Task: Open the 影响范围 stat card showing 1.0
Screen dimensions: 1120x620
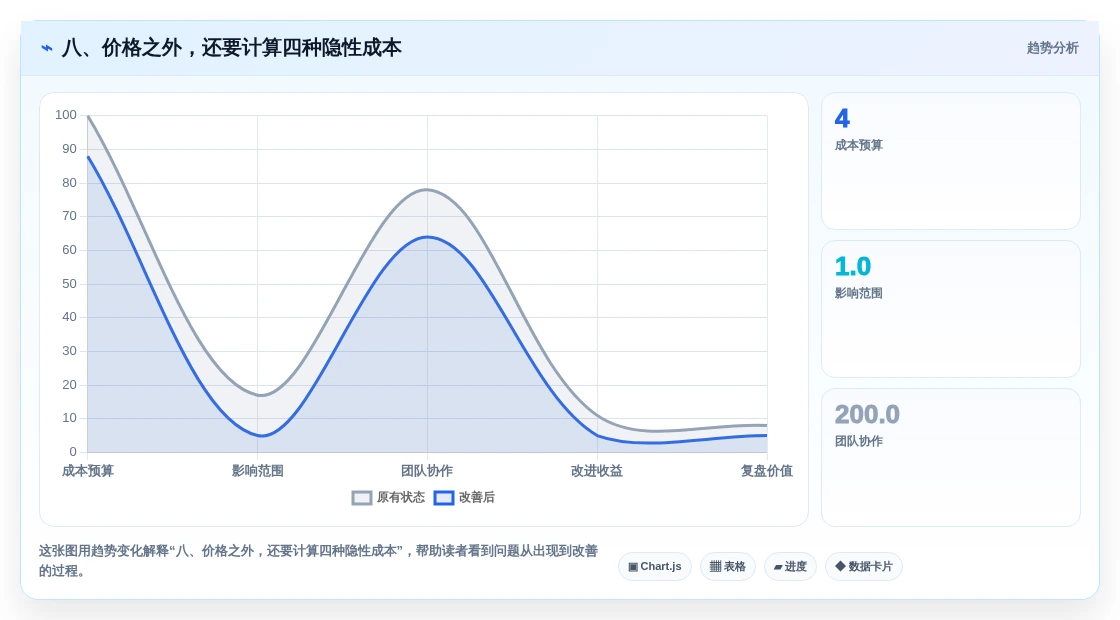Action: (951, 309)
